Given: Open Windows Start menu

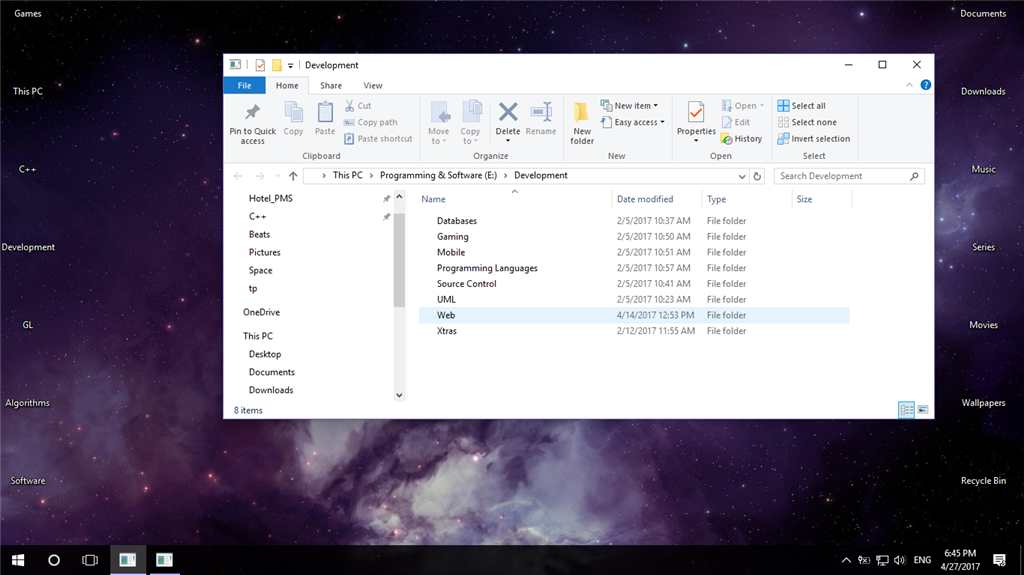Looking at the screenshot, I should (x=18, y=560).
